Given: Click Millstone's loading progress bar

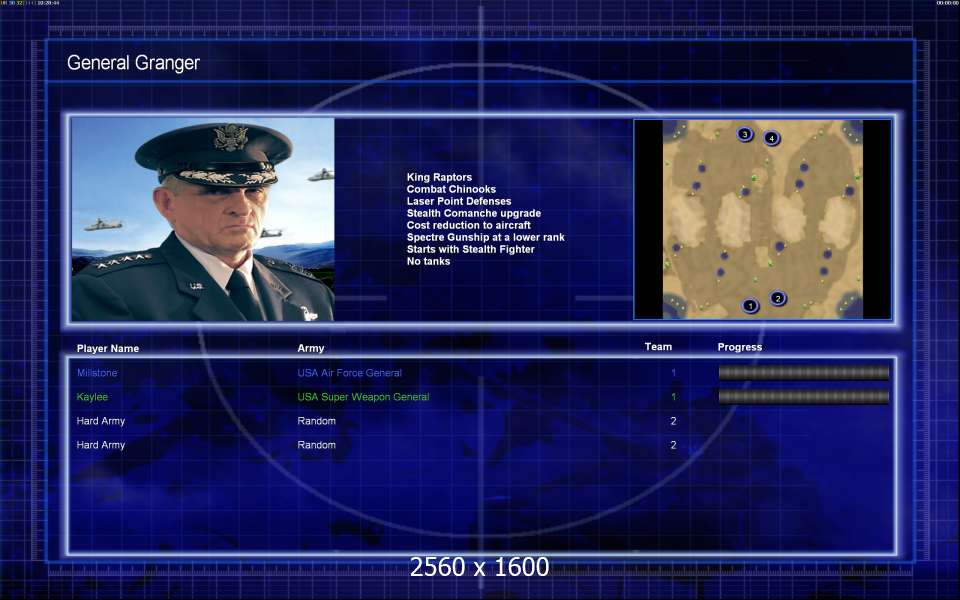Looking at the screenshot, I should pyautogui.click(x=803, y=373).
